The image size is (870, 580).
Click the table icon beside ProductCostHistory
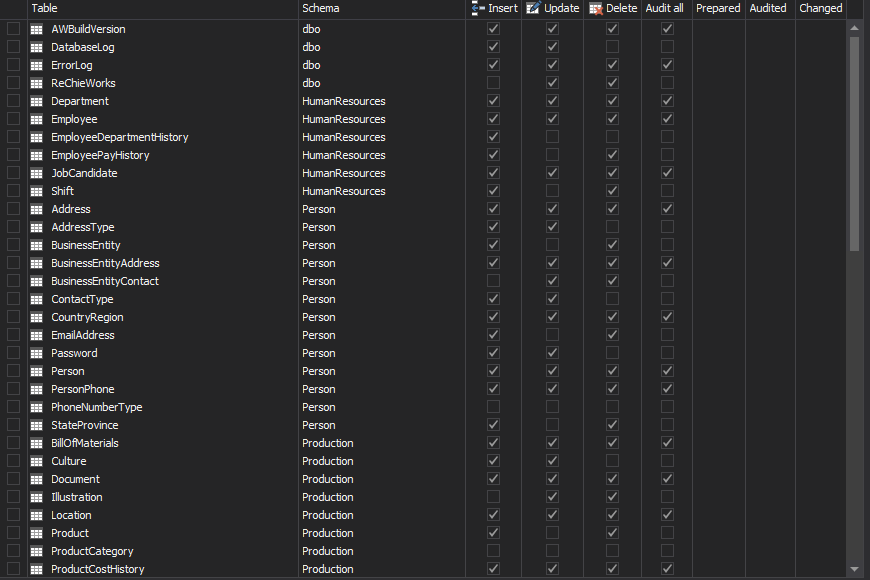[37, 569]
